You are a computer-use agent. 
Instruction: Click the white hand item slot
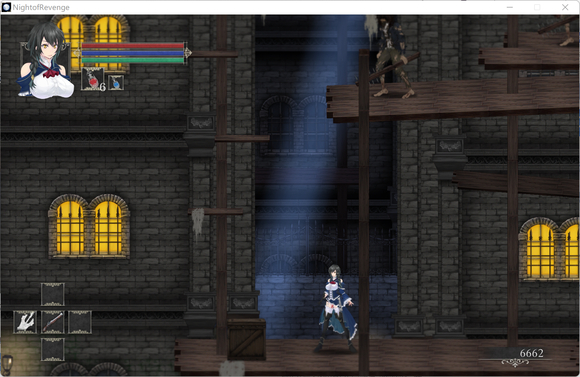pos(25,322)
